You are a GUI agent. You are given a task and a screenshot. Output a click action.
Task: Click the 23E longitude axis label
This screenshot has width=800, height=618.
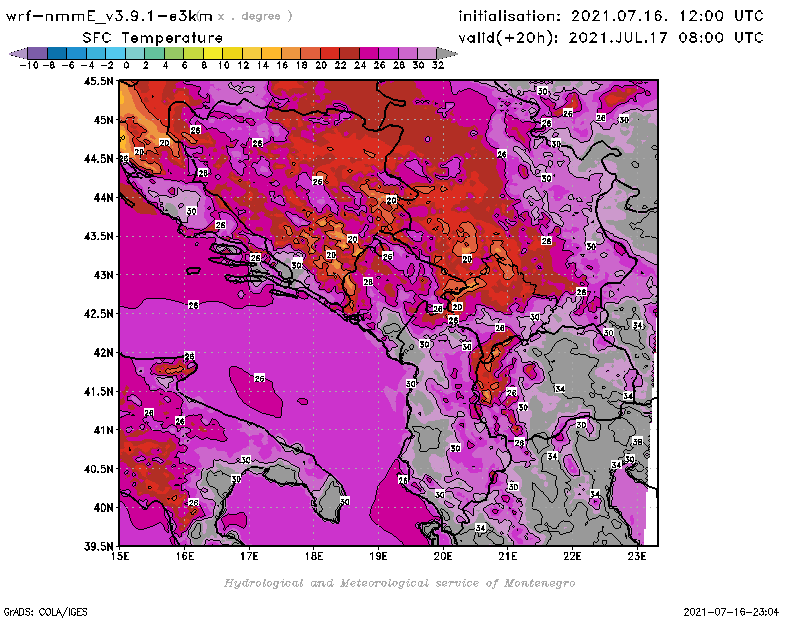pyautogui.click(x=637, y=556)
